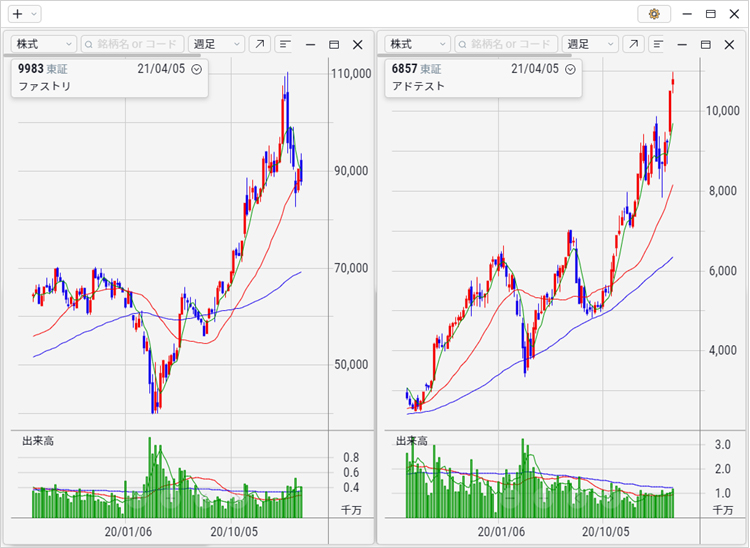Click the horizontal scrollbar under the 6857 toolbar

click(x=474, y=55)
